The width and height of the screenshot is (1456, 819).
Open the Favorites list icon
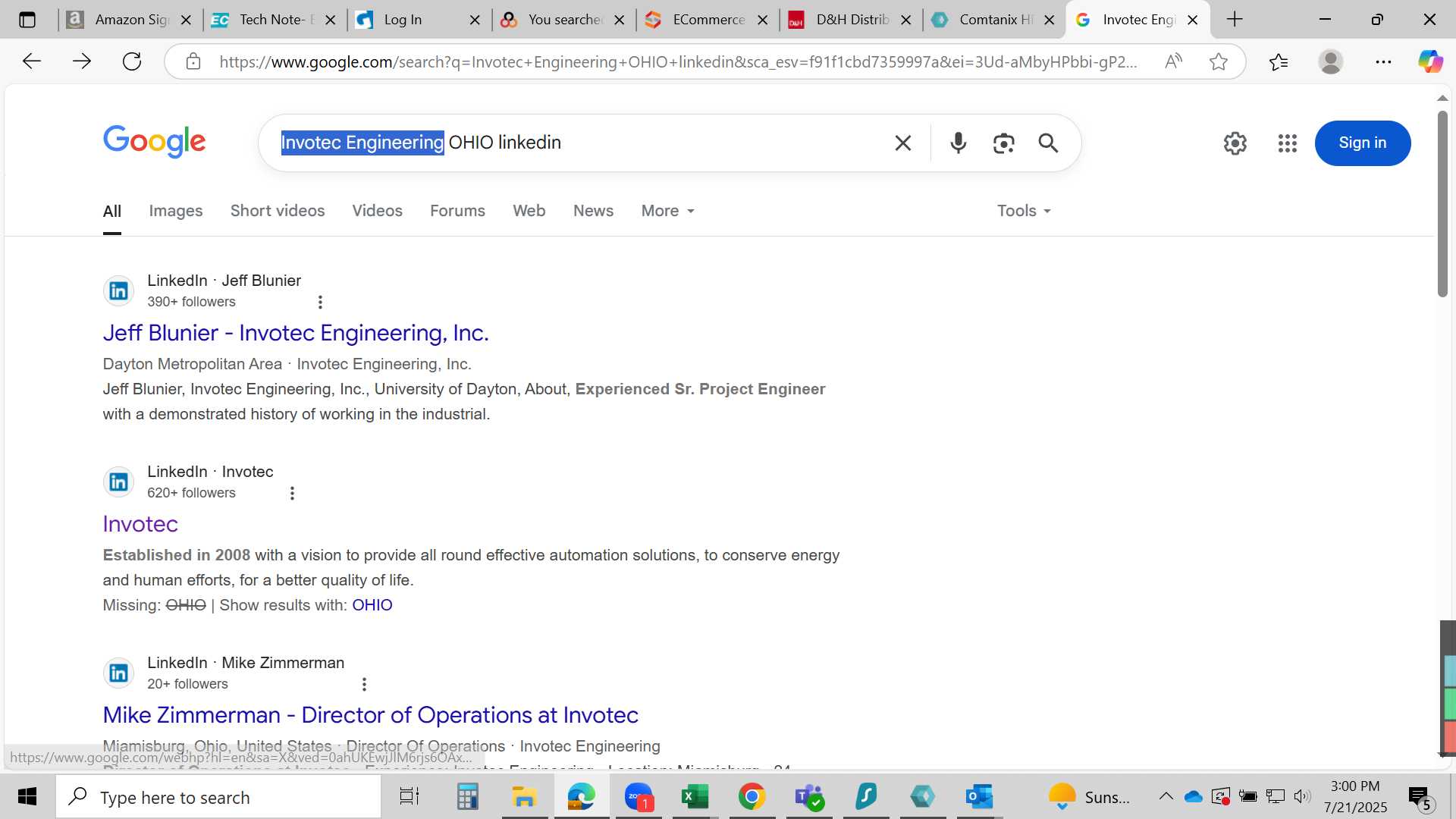click(x=1279, y=61)
